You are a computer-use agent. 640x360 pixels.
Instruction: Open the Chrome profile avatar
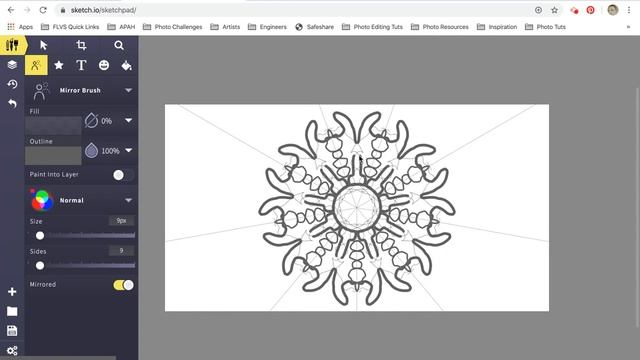click(613, 10)
